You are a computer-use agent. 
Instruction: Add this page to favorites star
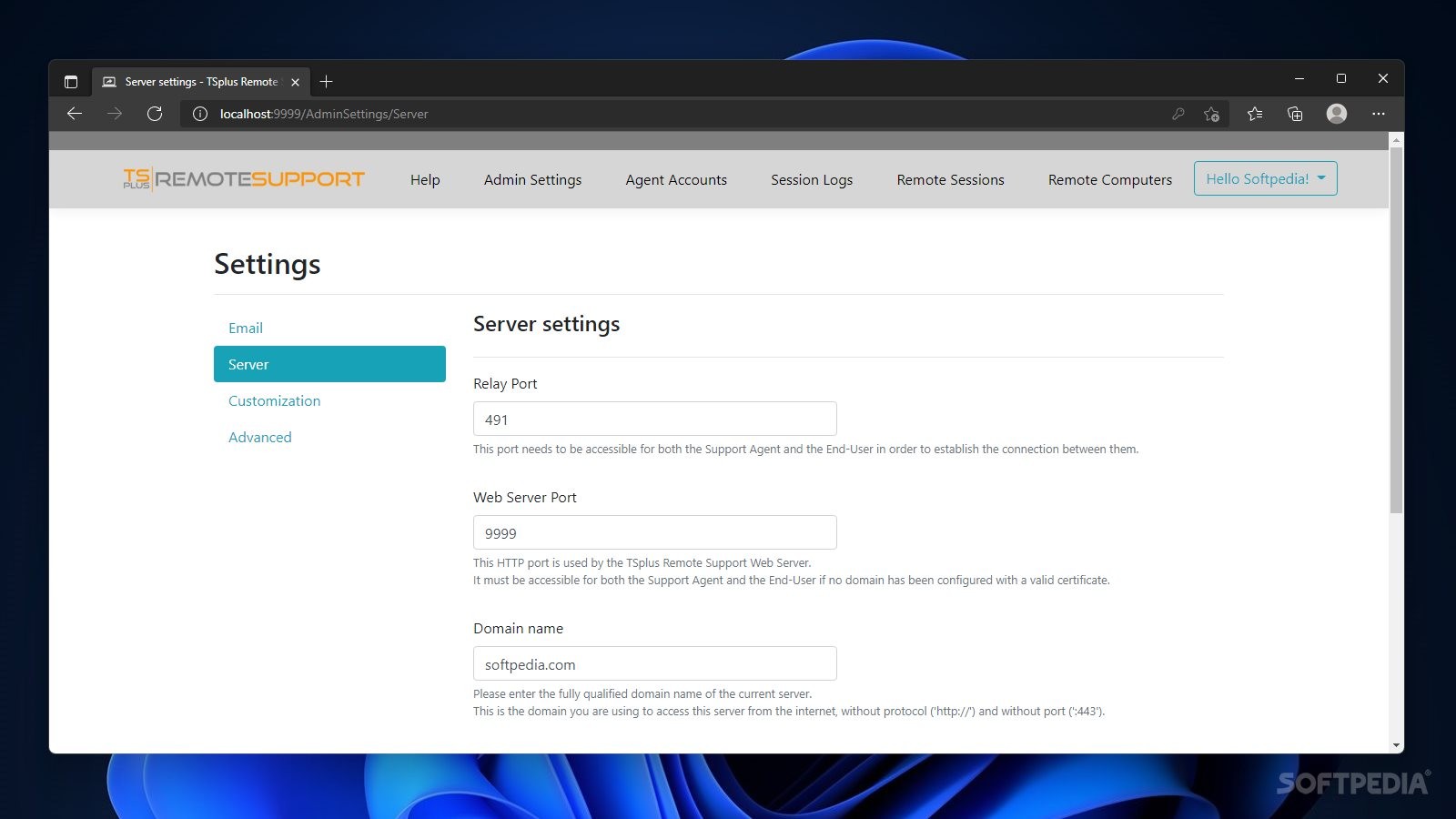click(x=1211, y=114)
